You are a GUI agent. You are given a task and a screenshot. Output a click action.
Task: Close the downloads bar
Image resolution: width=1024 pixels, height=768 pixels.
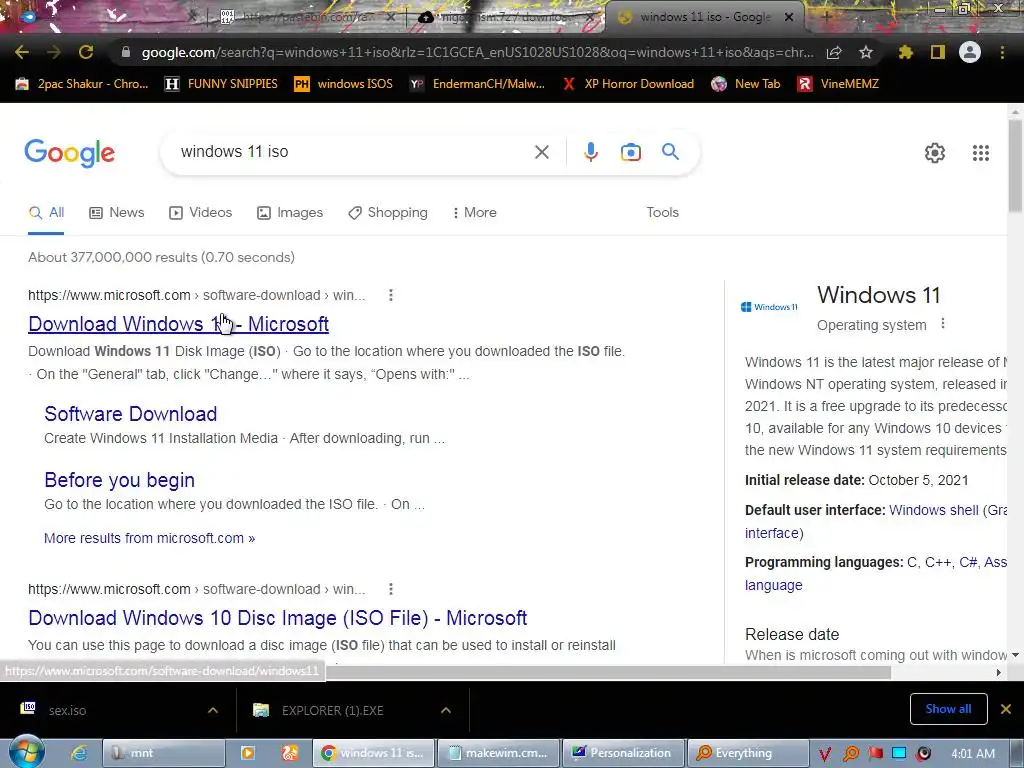(x=1006, y=709)
